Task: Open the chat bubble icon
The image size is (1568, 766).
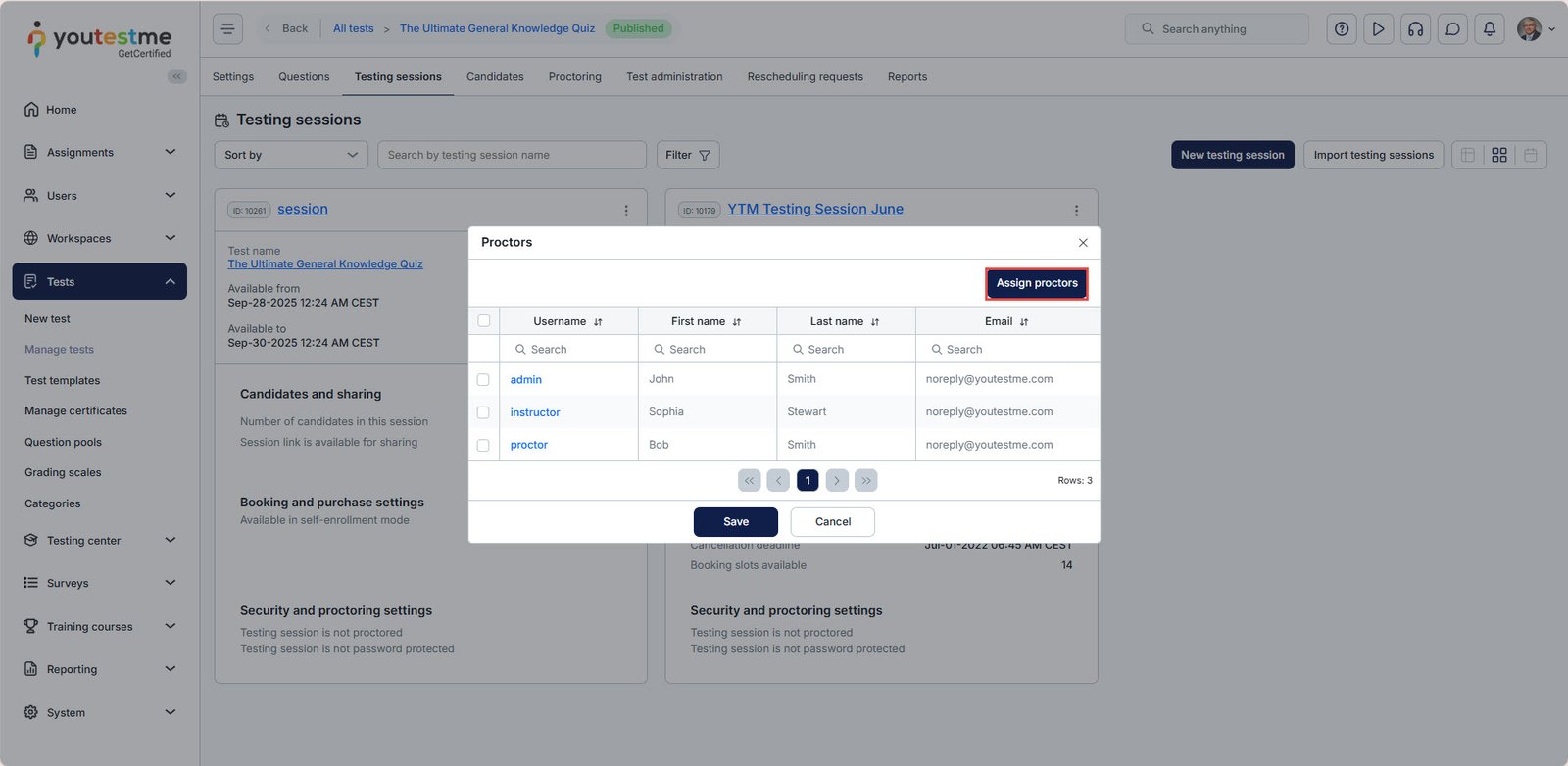Action: 1452,29
